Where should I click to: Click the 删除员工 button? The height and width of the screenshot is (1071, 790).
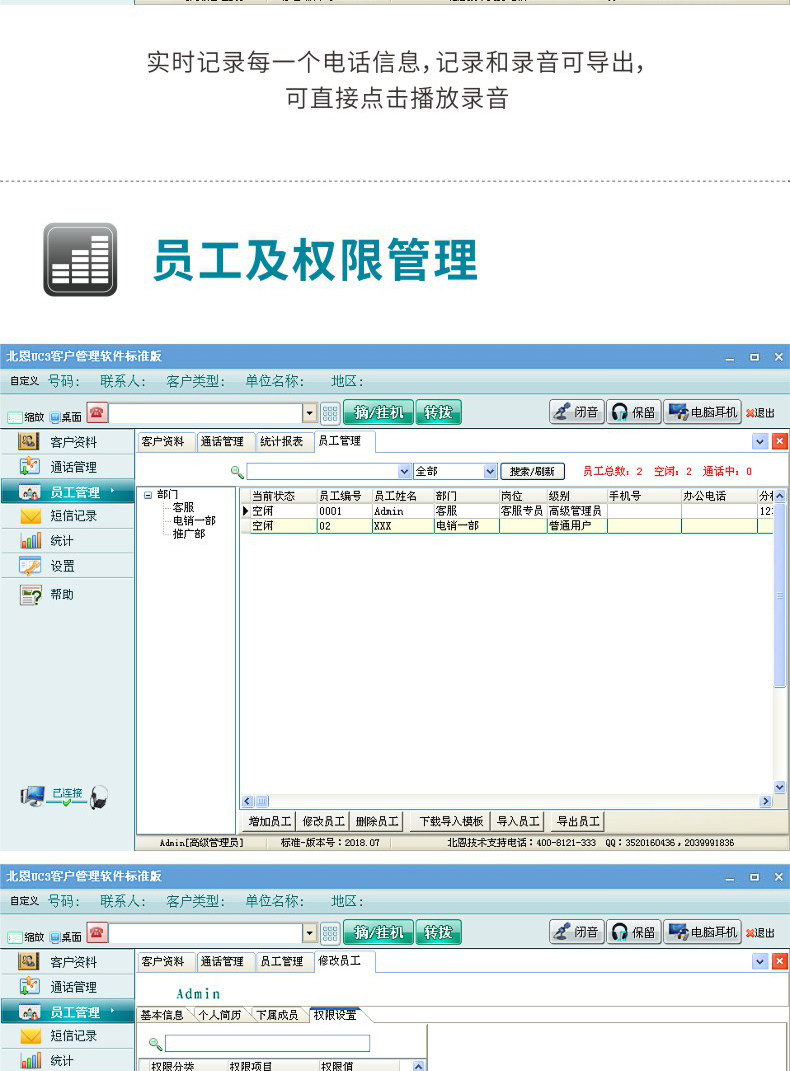376,821
